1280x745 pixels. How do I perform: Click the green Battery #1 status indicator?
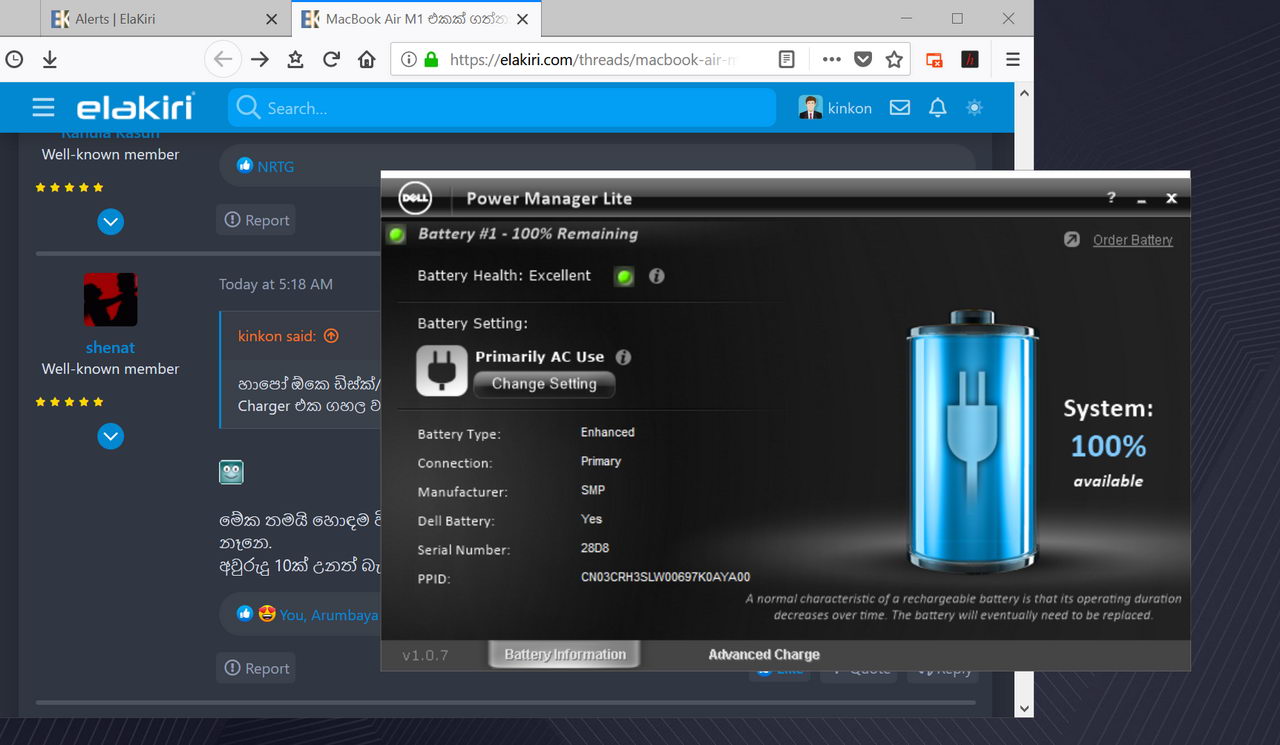pyautogui.click(x=397, y=235)
